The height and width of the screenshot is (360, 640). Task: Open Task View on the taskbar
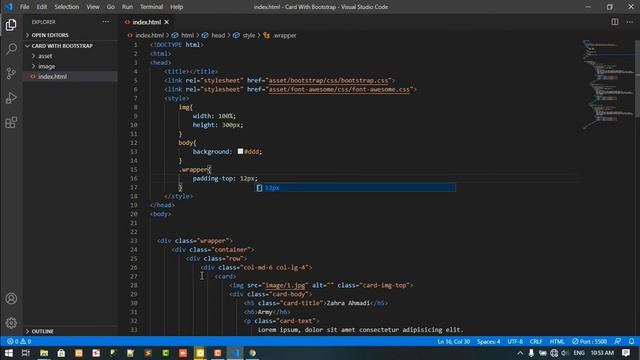(x=26, y=353)
